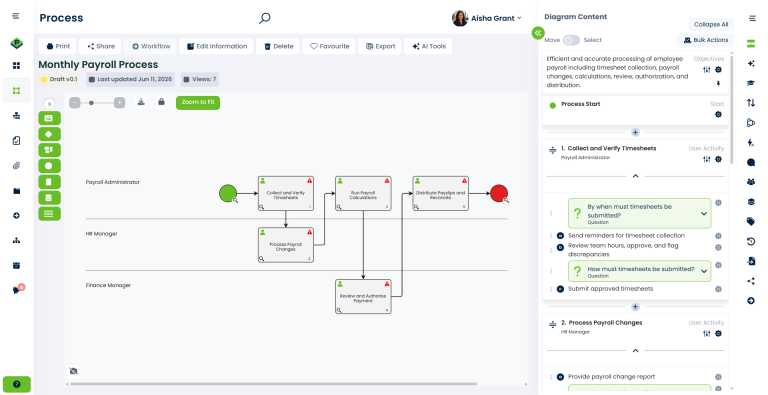Image resolution: width=768 pixels, height=395 pixels.
Task: Toggle the Move/Select switch
Action: point(571,40)
